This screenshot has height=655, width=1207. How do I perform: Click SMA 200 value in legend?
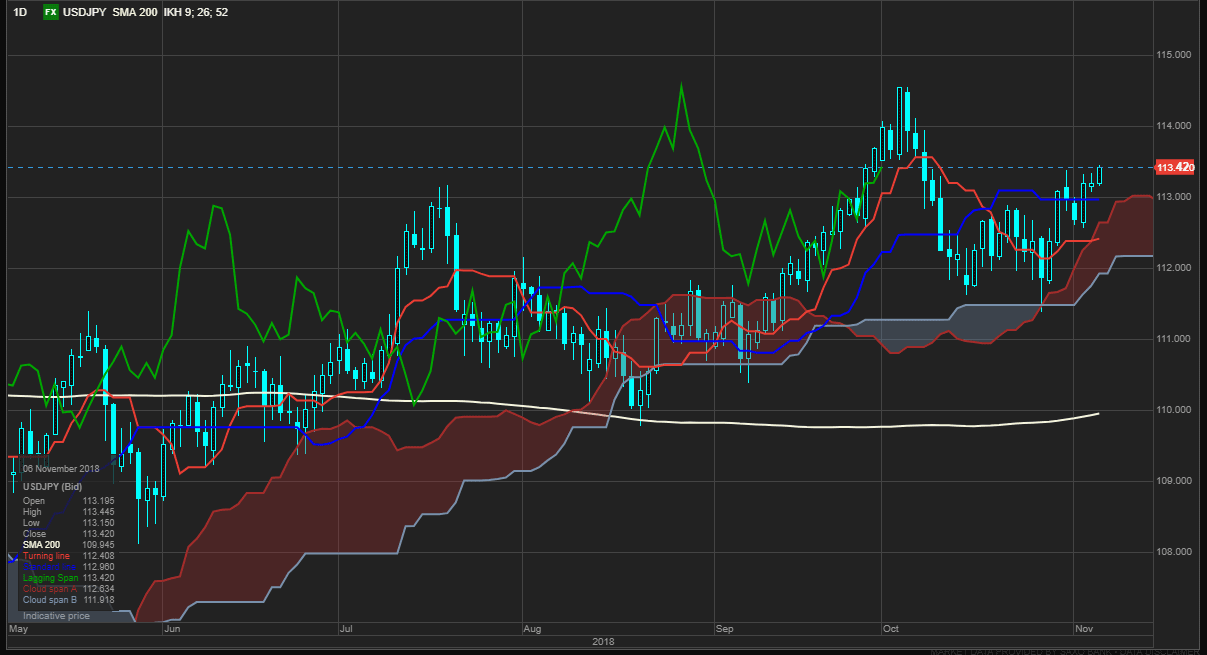98,545
